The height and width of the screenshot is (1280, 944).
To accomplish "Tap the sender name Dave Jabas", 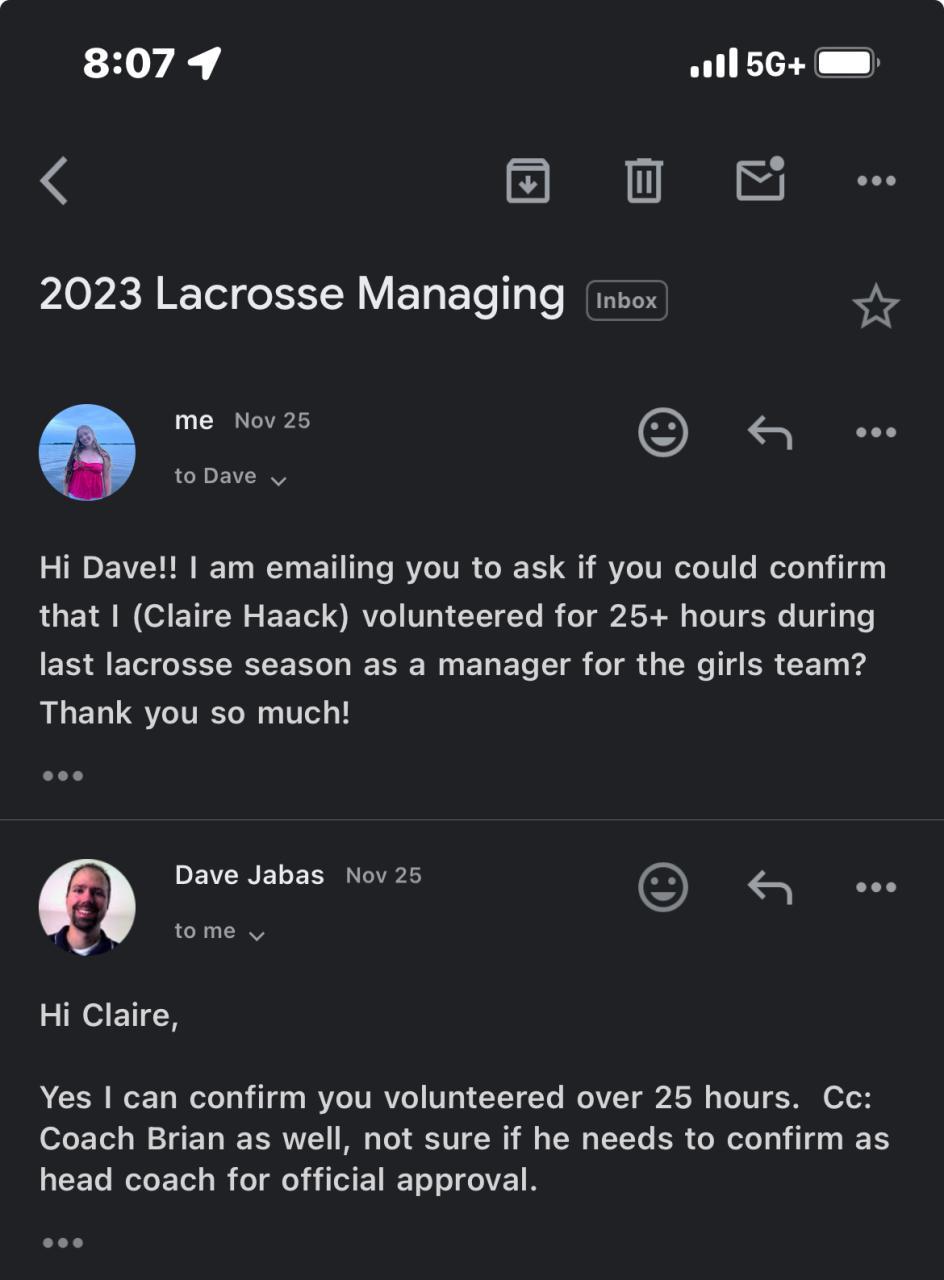I will point(249,875).
